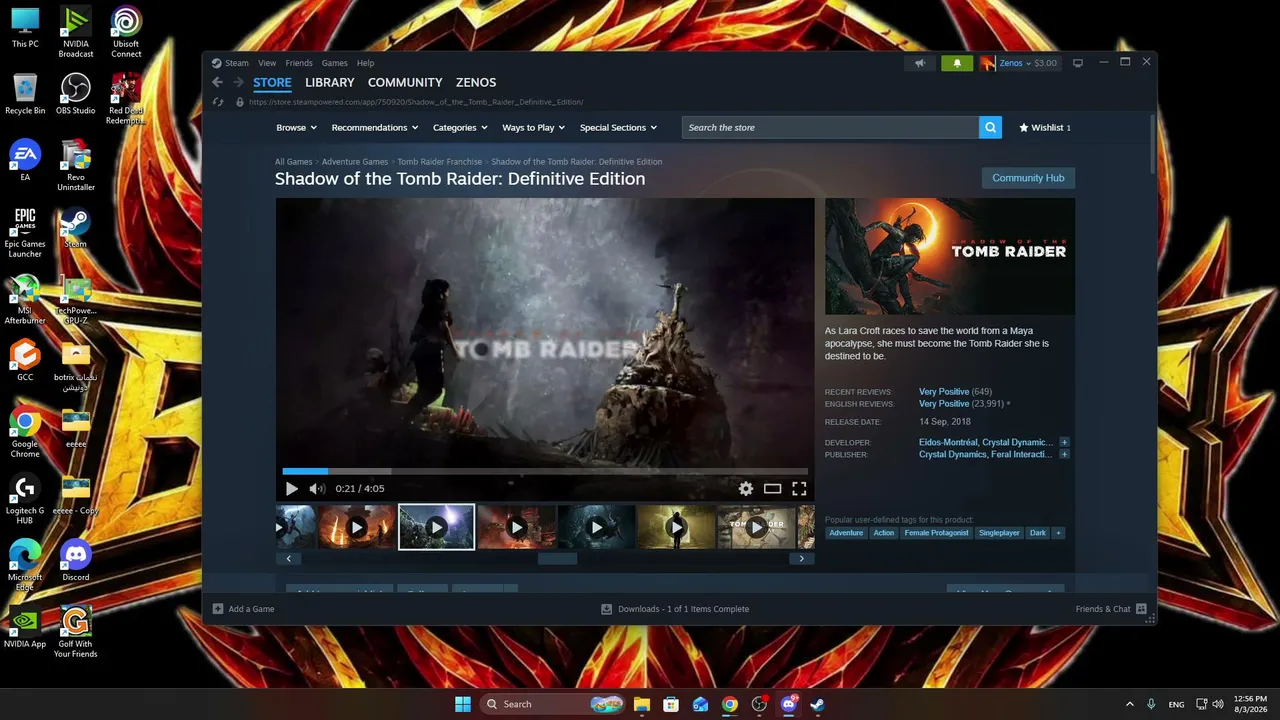Show more tags with plus button
The width and height of the screenshot is (1280, 720).
[x=1058, y=533]
